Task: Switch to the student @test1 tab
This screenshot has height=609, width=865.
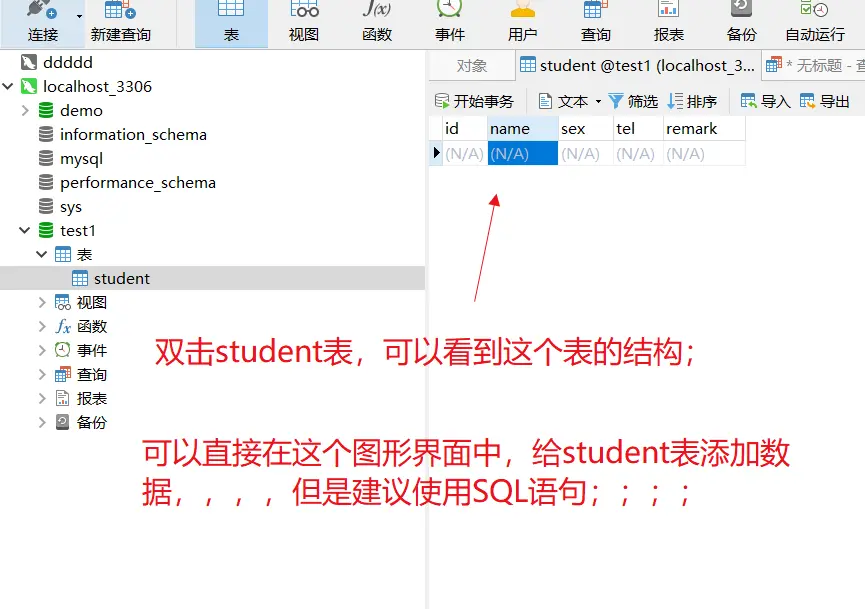Action: [x=638, y=66]
